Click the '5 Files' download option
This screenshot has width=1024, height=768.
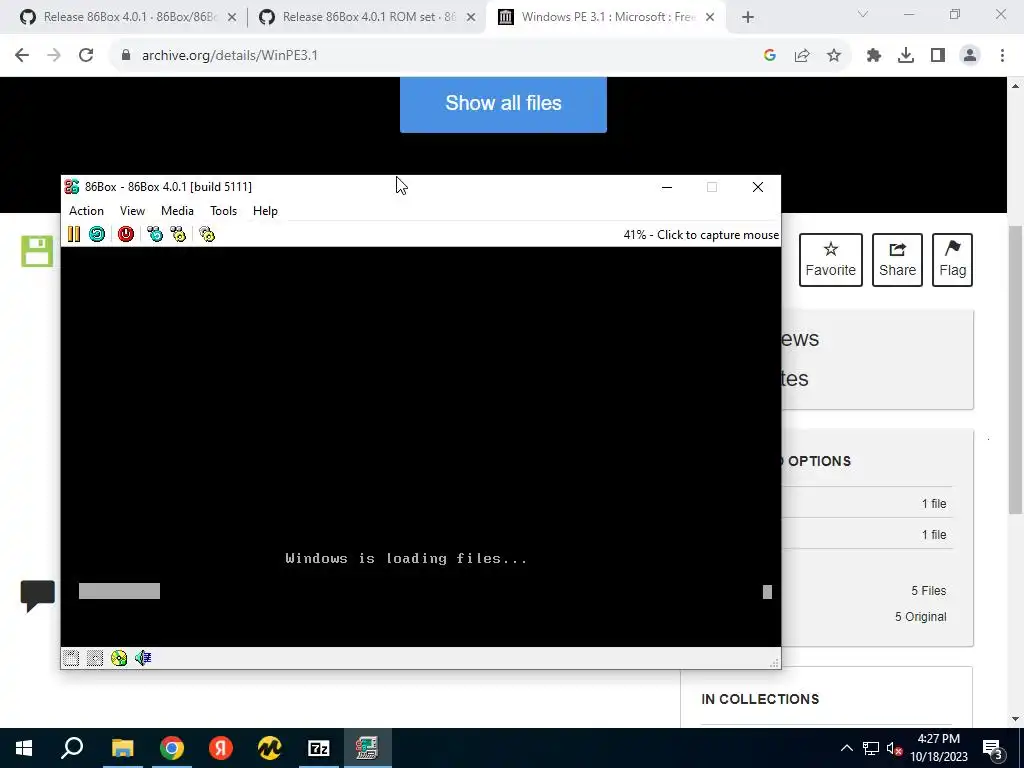pos(928,590)
